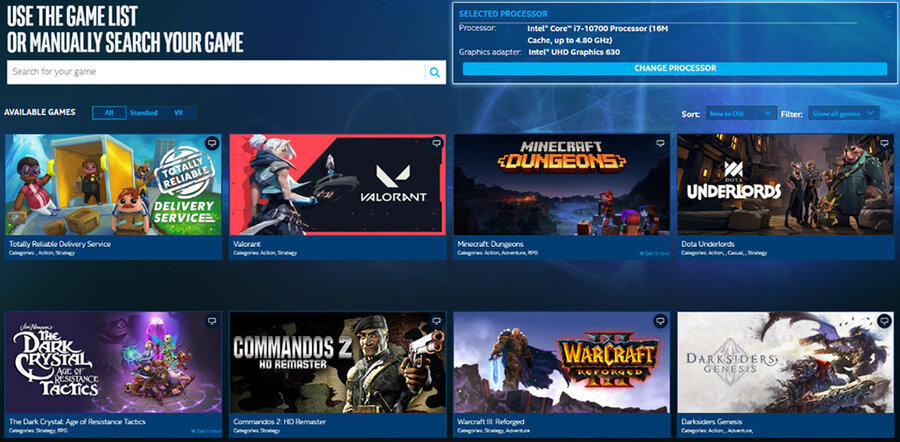Viewport: 900px width, 442px height.
Task: Open the Valorant title link
Action: coord(247,244)
